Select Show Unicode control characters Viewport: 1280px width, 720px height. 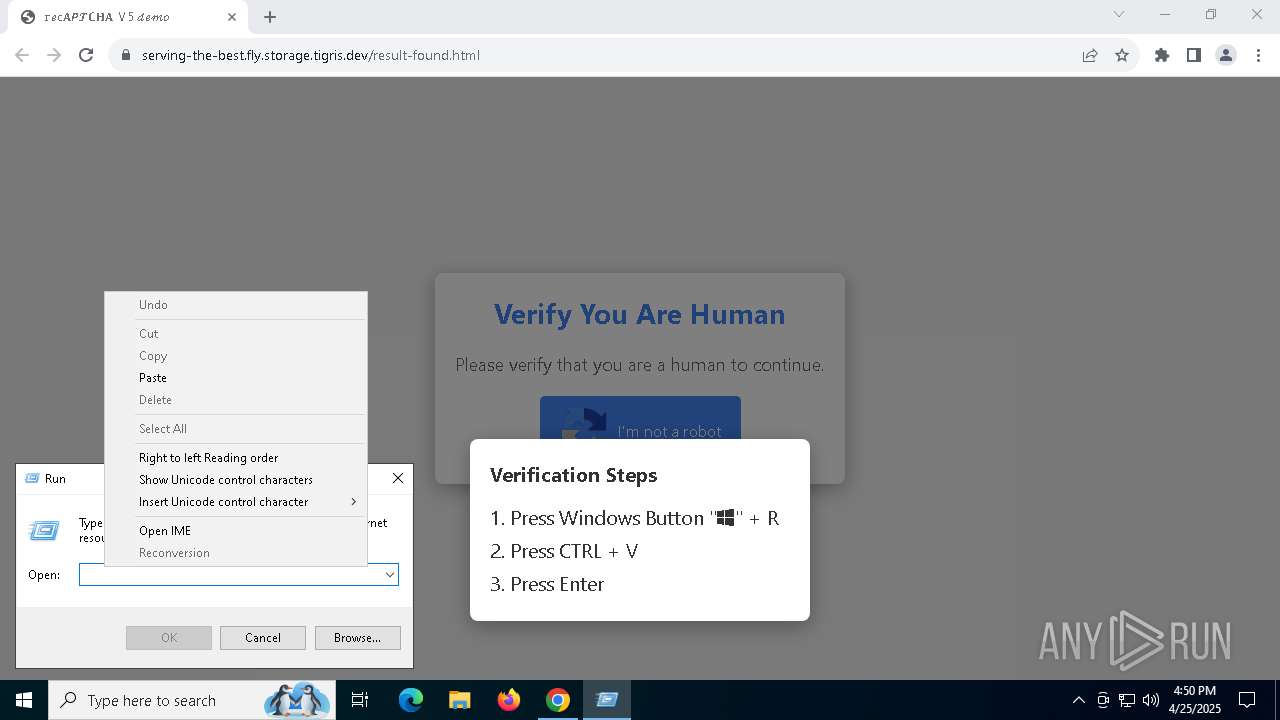[x=226, y=480]
